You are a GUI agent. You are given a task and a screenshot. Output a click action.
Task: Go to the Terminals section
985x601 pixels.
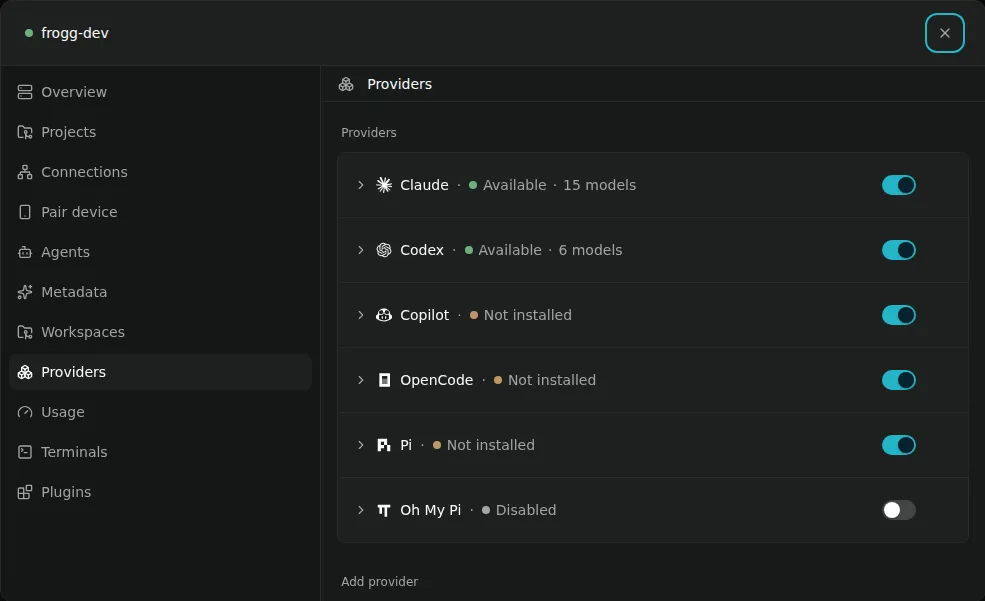[x=160, y=452]
